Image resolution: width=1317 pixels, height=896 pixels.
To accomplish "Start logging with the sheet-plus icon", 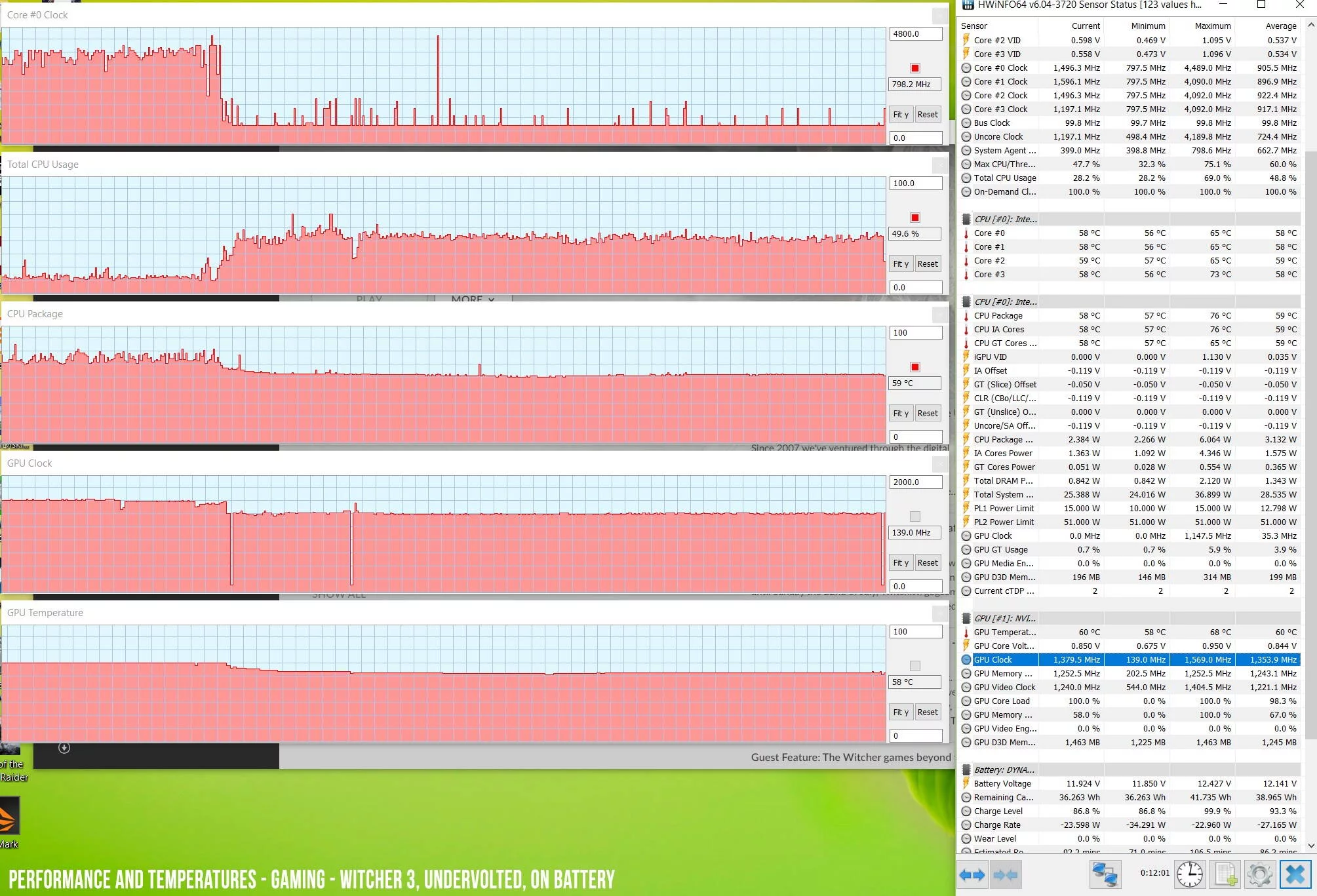I will coord(1225,875).
